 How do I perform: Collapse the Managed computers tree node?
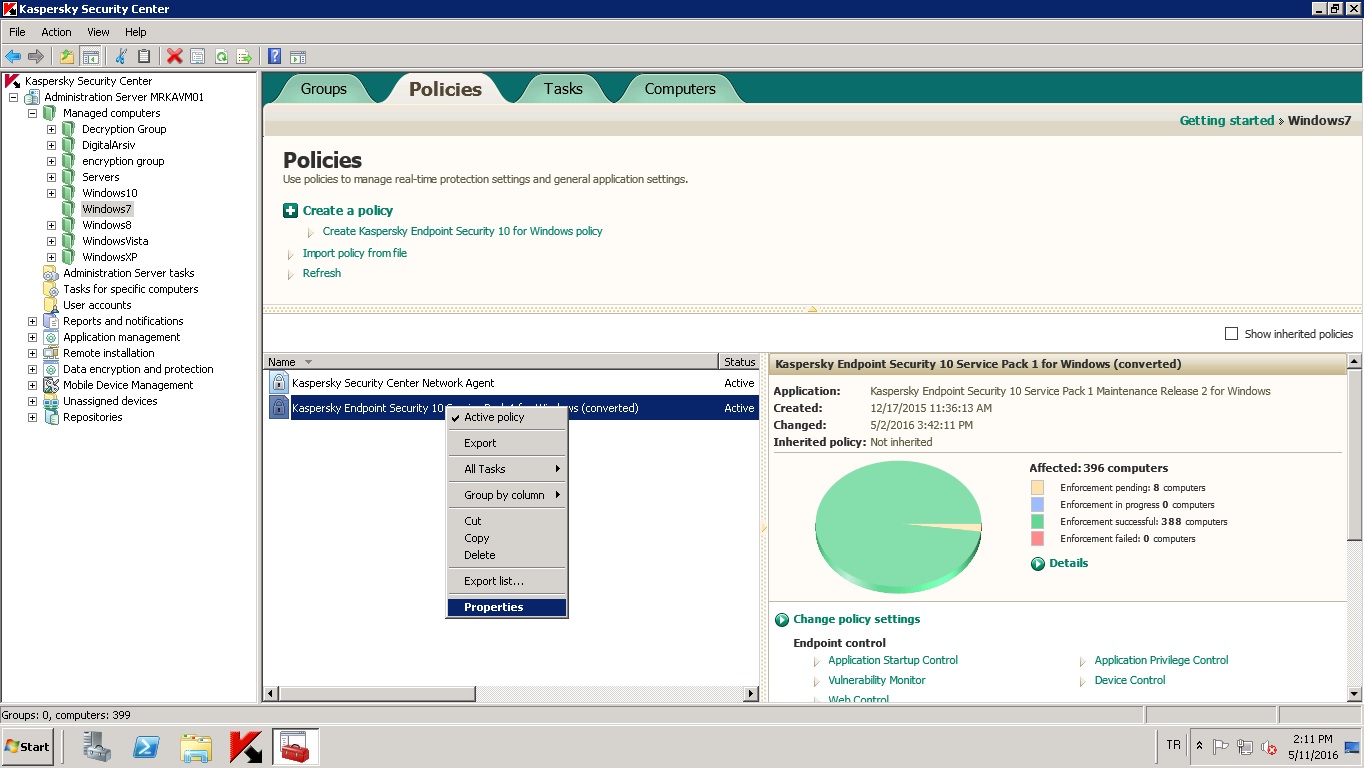tap(32, 113)
